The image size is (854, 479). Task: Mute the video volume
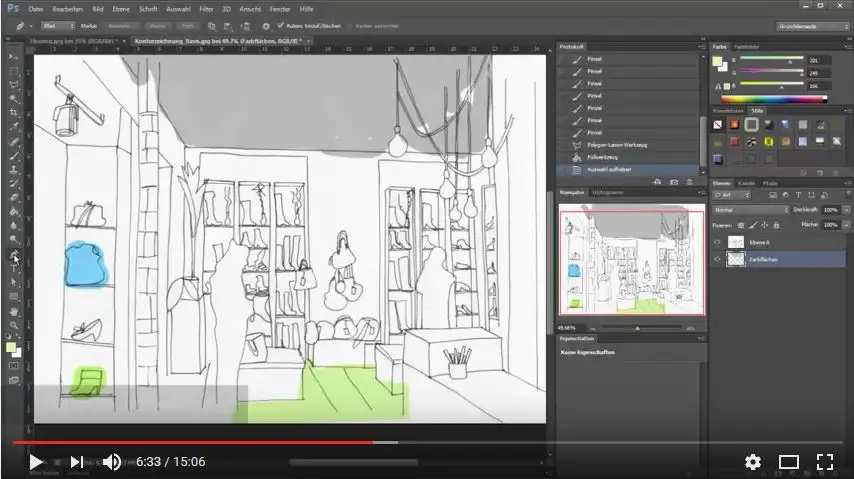click(x=112, y=462)
